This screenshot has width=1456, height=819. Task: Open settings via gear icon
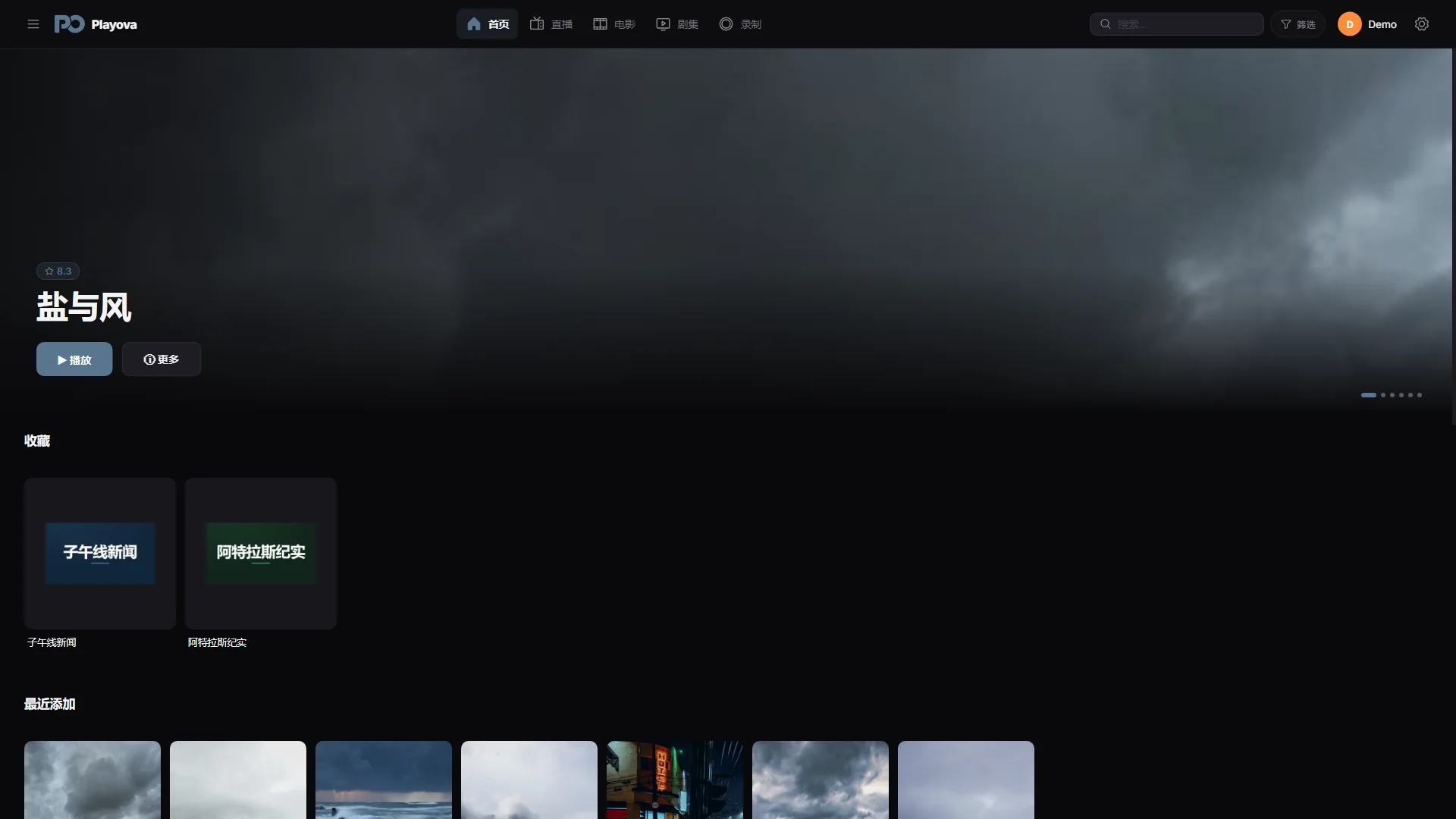coord(1422,24)
